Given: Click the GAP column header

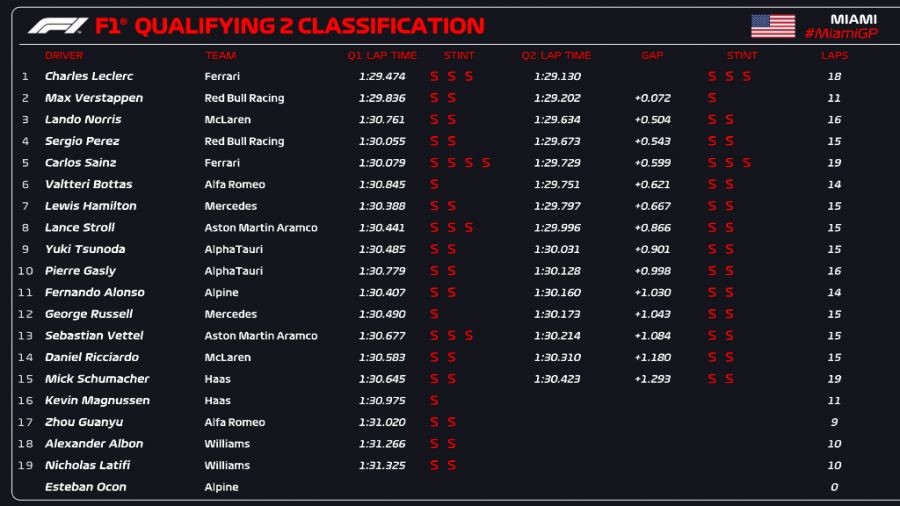Looking at the screenshot, I should click(x=652, y=56).
